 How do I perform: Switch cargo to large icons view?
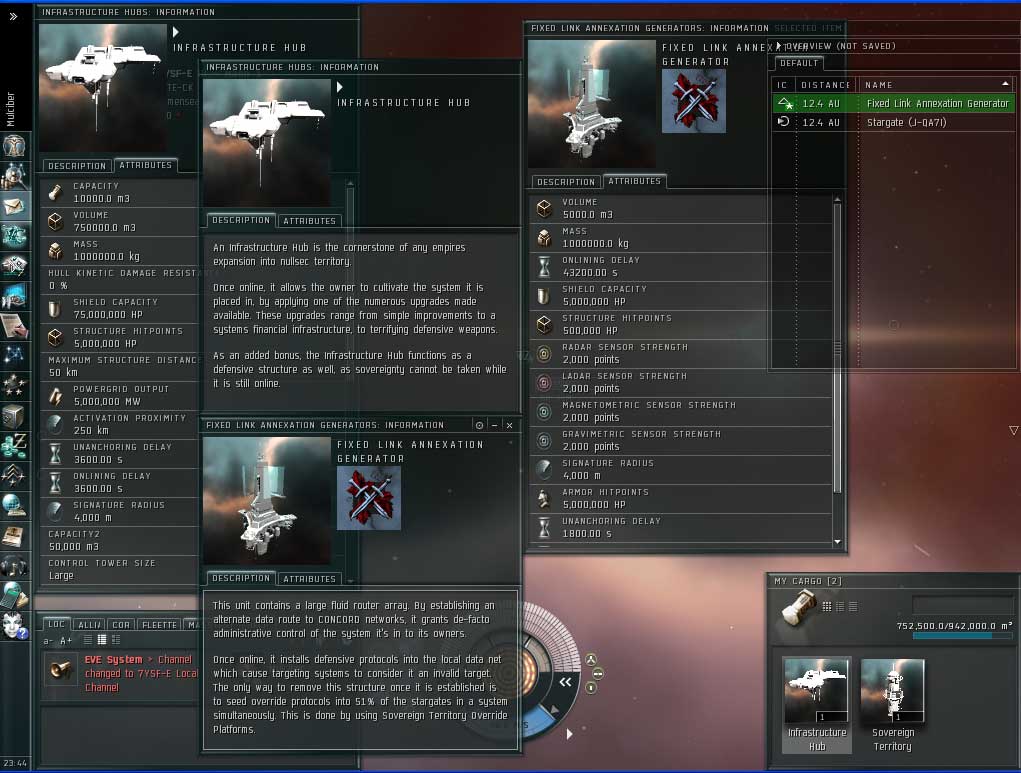827,606
